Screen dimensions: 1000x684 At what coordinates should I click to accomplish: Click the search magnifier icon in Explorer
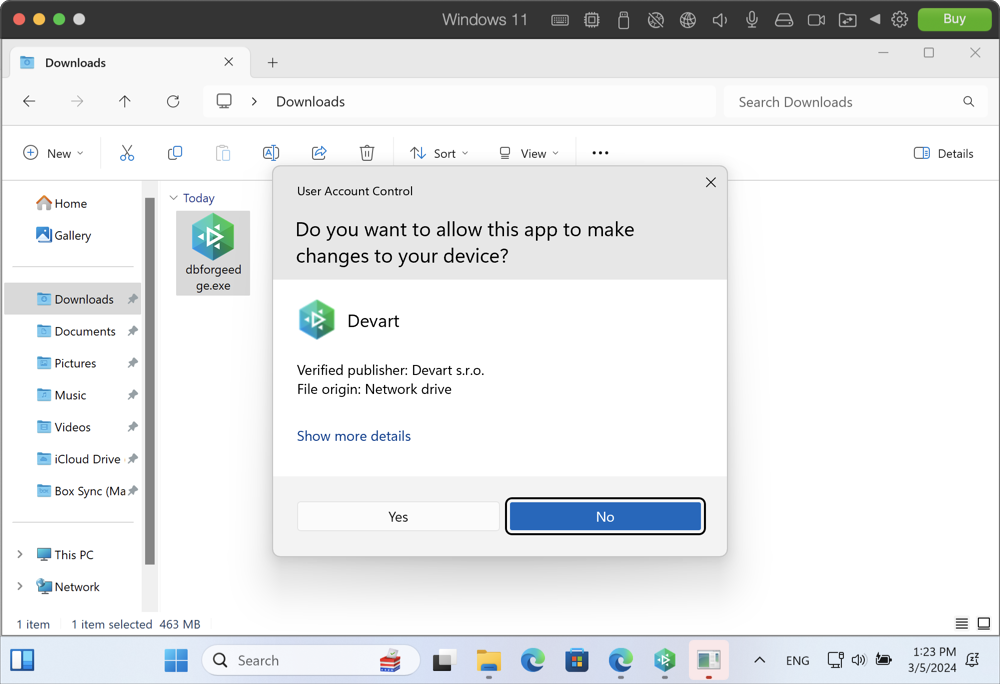[969, 101]
